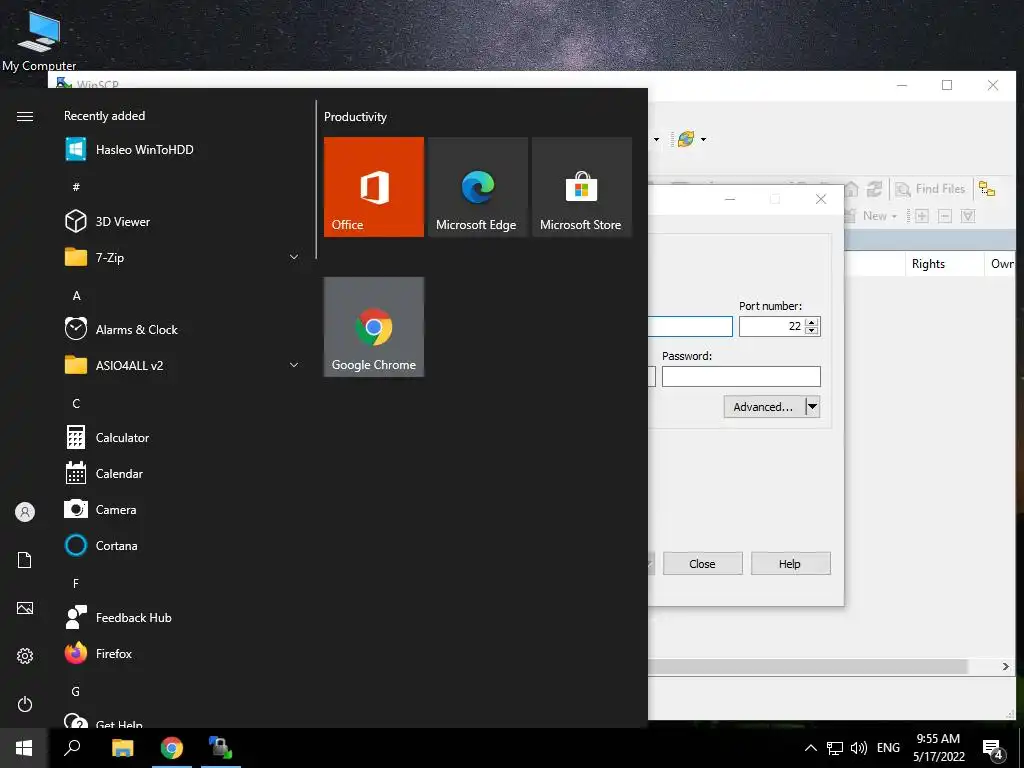Open Cortana from Start menu
The width and height of the screenshot is (1024, 768).
(x=183, y=545)
